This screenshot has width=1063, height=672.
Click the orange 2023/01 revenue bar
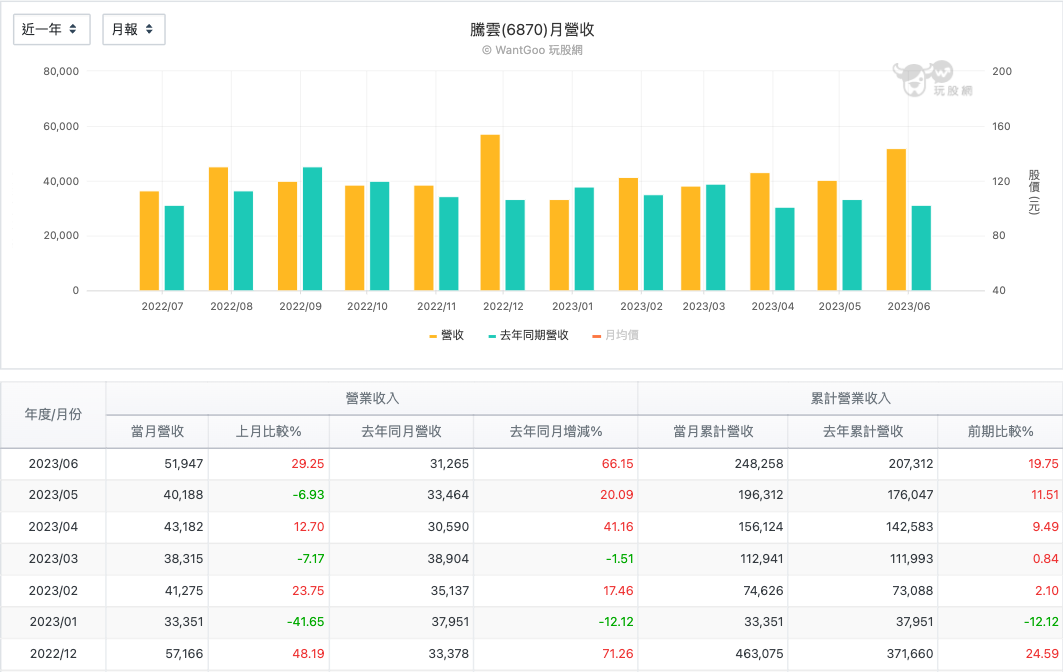pos(559,245)
